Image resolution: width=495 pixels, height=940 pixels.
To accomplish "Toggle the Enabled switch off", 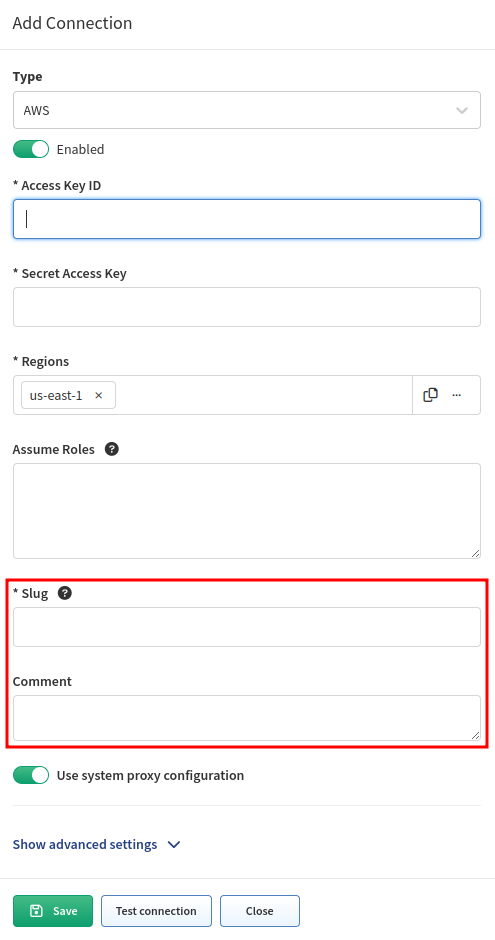I will tap(31, 149).
